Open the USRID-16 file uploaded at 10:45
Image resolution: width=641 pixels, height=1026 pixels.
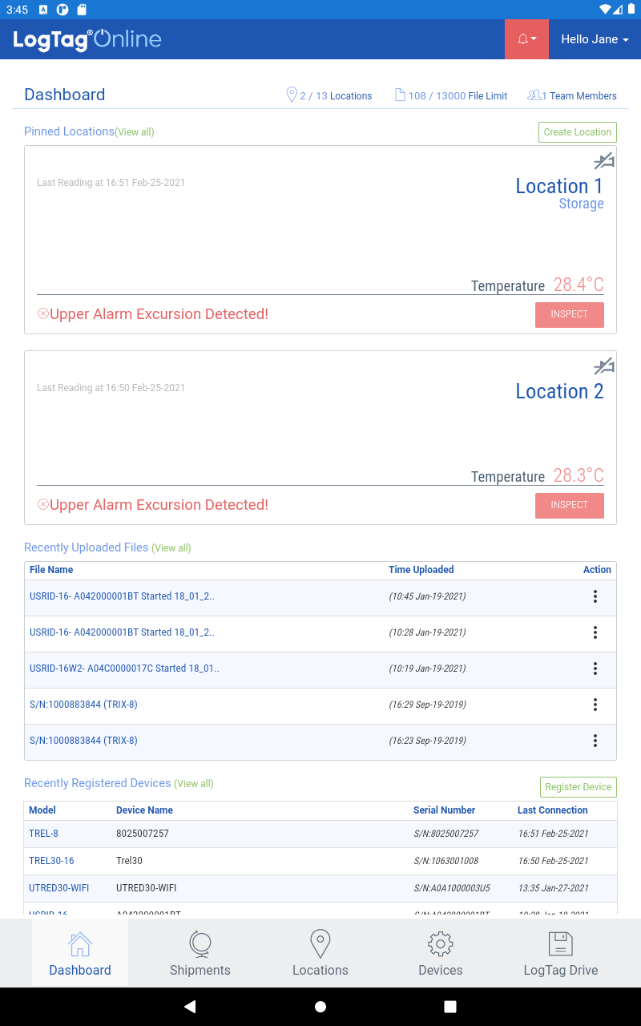pos(122,596)
